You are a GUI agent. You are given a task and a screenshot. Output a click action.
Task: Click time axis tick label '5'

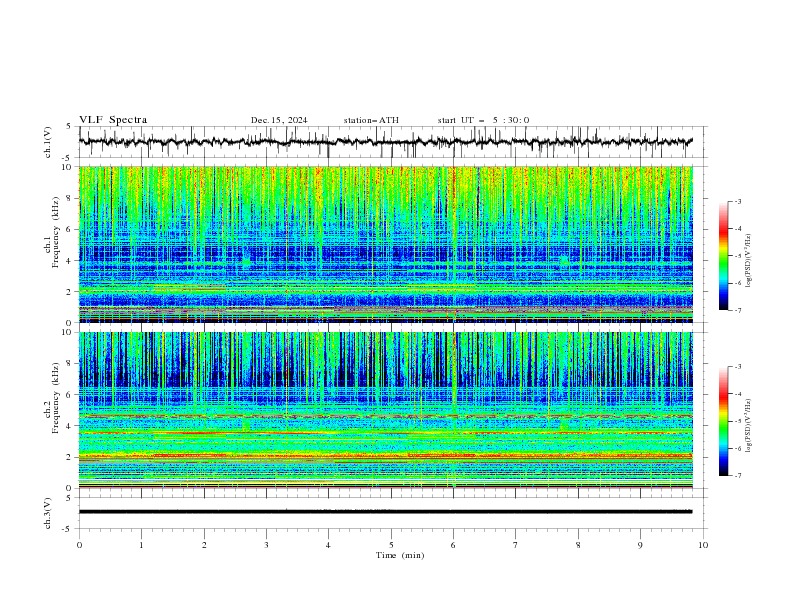pos(391,545)
